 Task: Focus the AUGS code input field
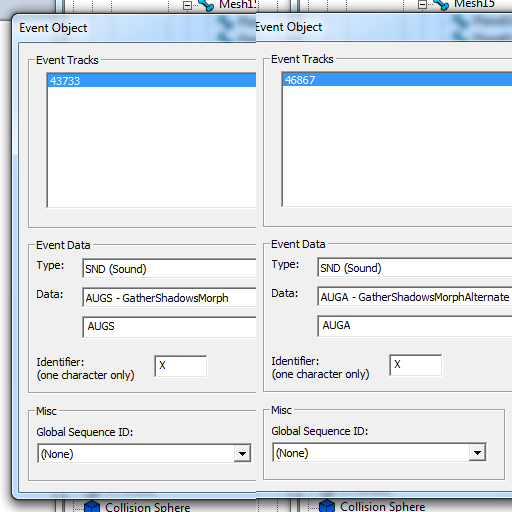[x=169, y=327]
